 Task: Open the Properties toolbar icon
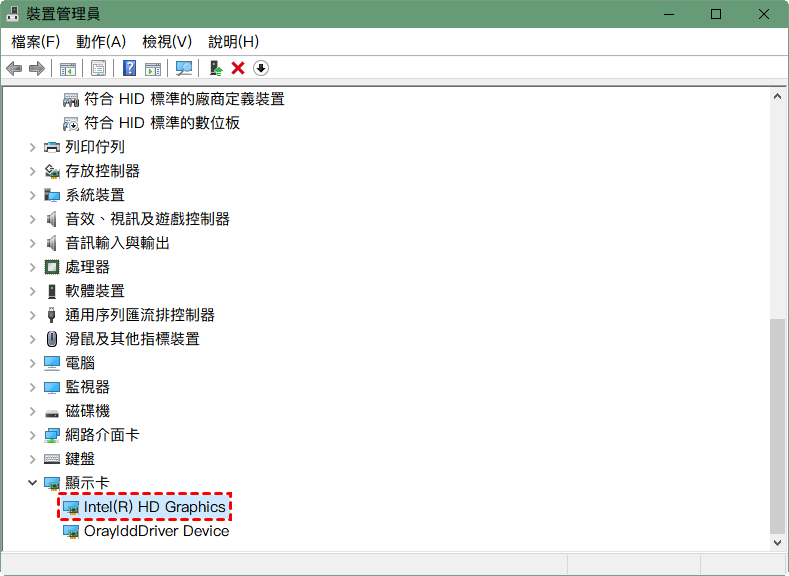coord(98,68)
